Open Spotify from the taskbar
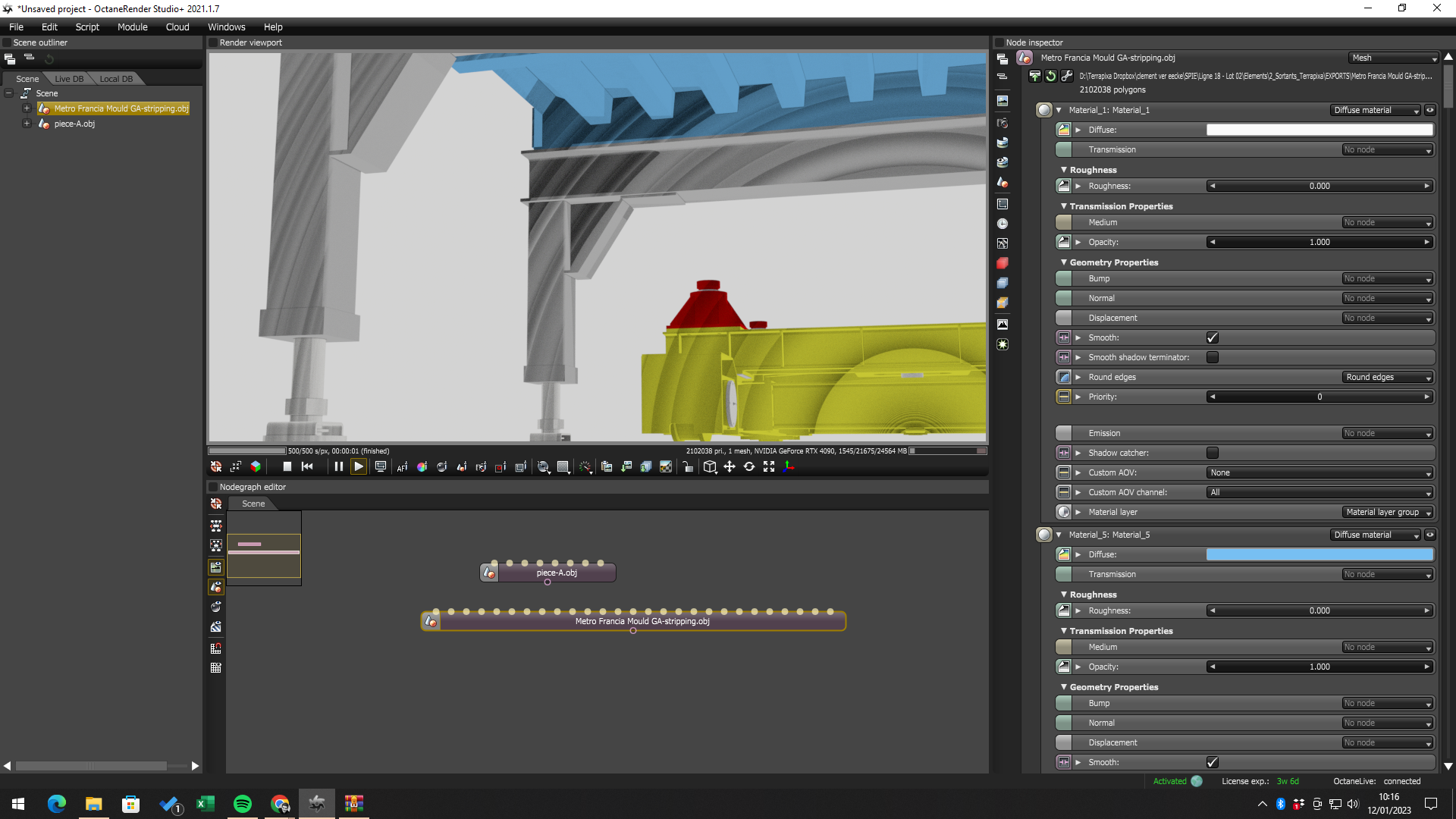 [x=243, y=804]
